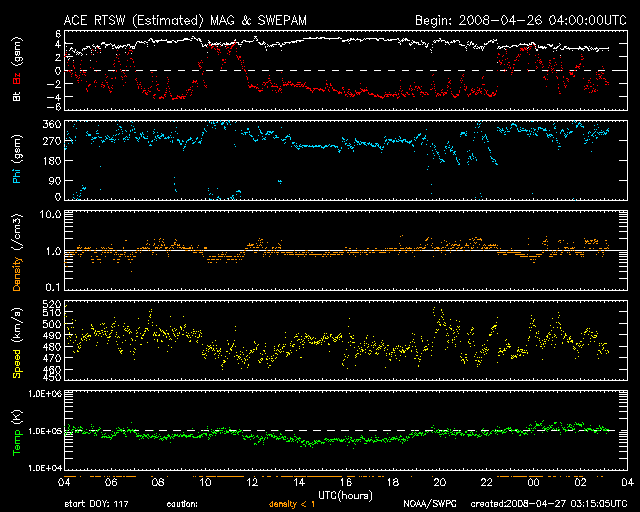This screenshot has height=512, width=640.
Task: Click the 1.0E+06 tick on the Temp axis
Action: point(47,394)
